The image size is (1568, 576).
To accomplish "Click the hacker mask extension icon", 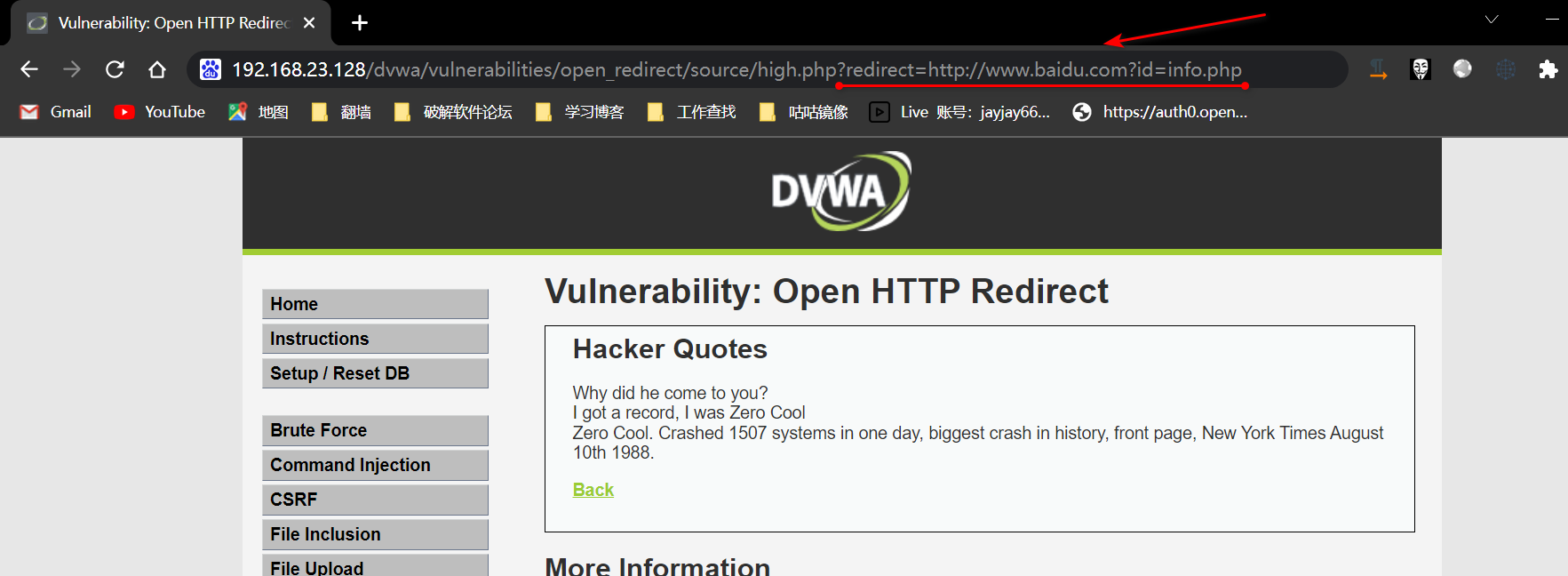I will pyautogui.click(x=1420, y=69).
